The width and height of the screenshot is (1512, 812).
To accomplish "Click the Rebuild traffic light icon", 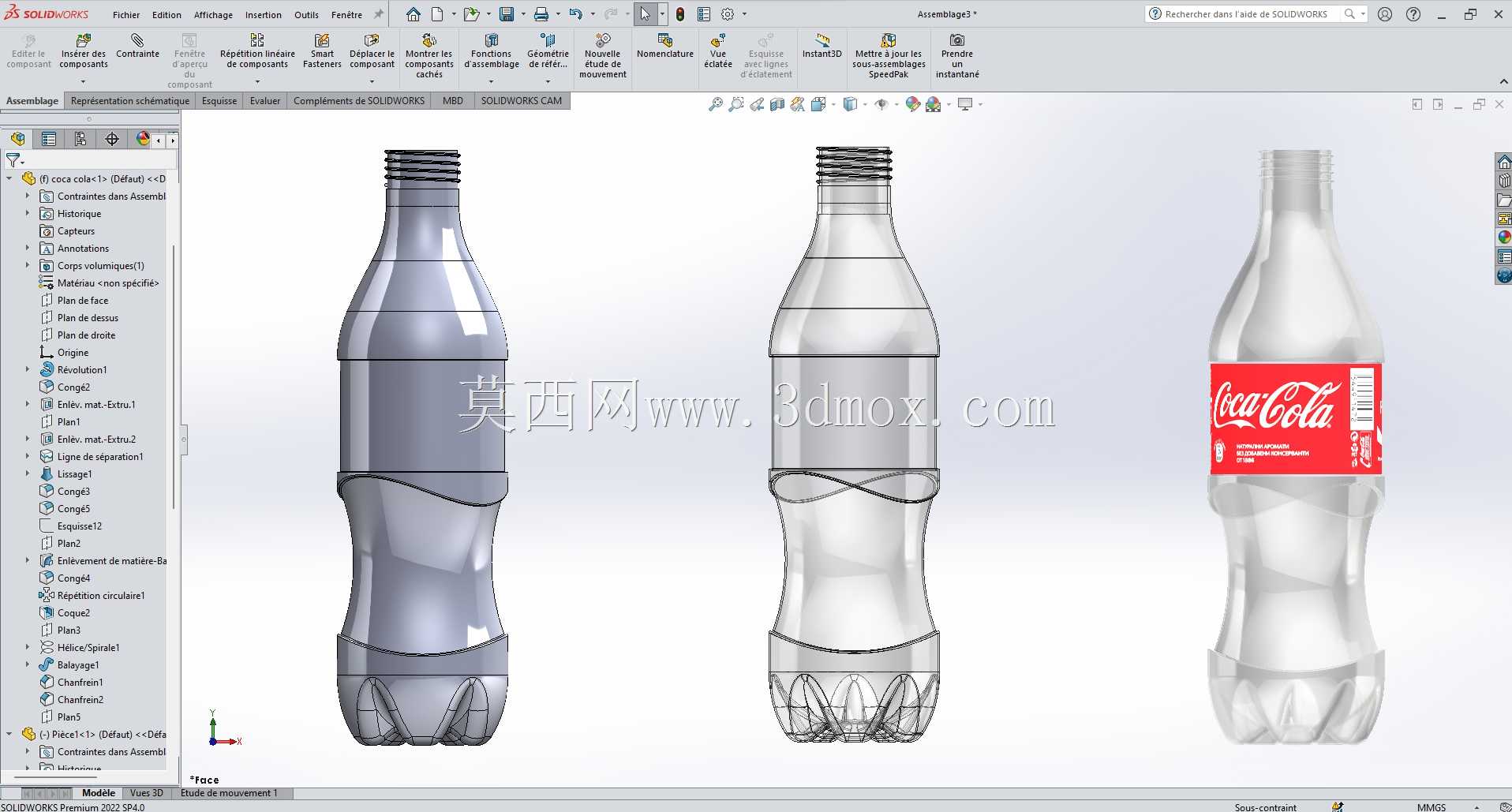I will coord(680,14).
